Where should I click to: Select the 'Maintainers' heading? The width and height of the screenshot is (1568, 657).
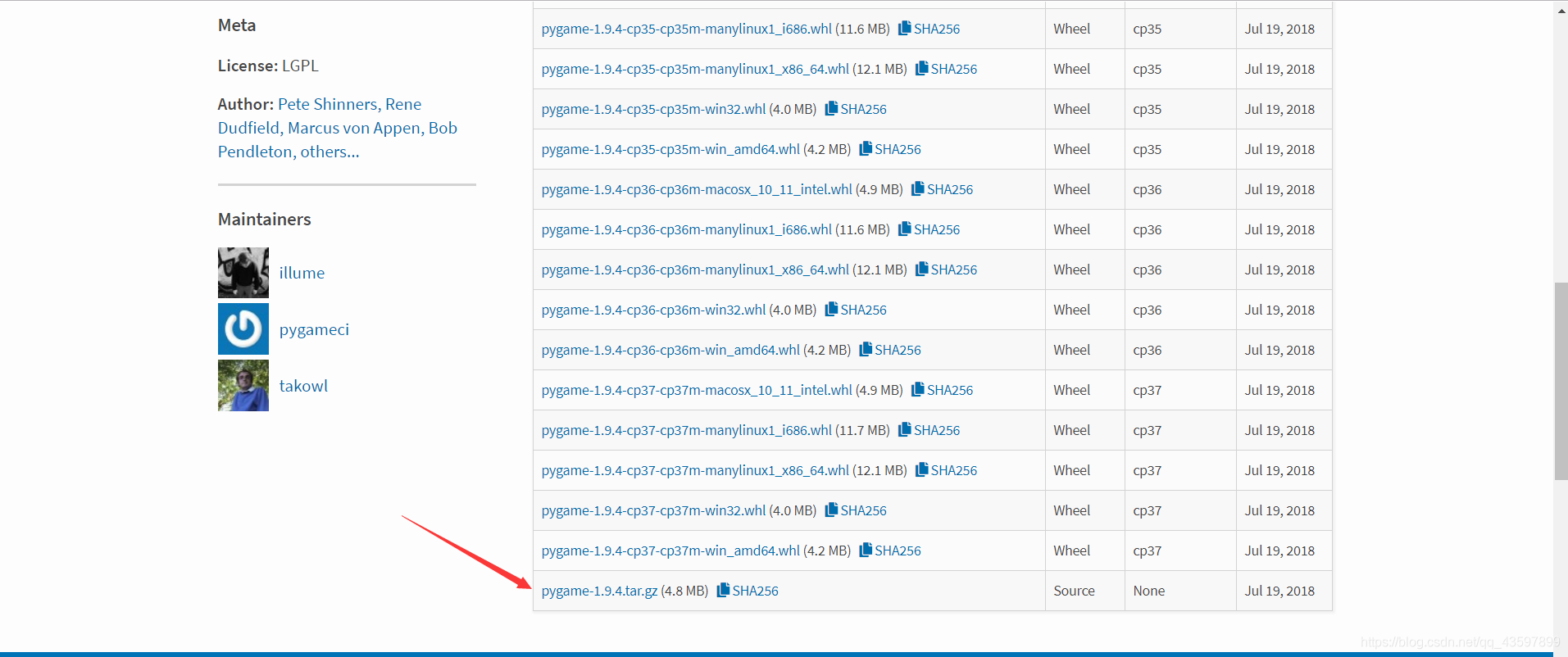coord(265,220)
